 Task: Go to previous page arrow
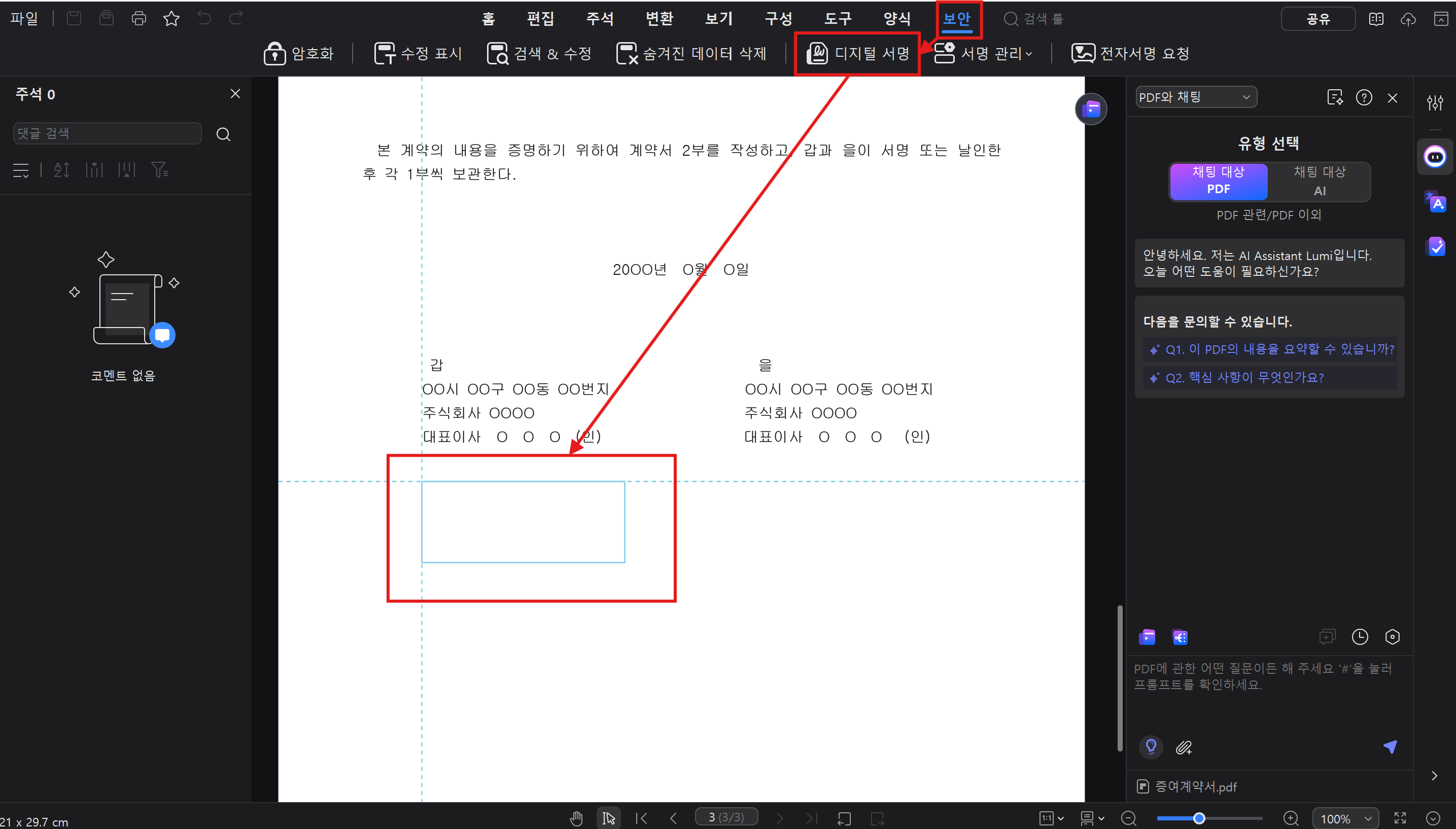(673, 818)
